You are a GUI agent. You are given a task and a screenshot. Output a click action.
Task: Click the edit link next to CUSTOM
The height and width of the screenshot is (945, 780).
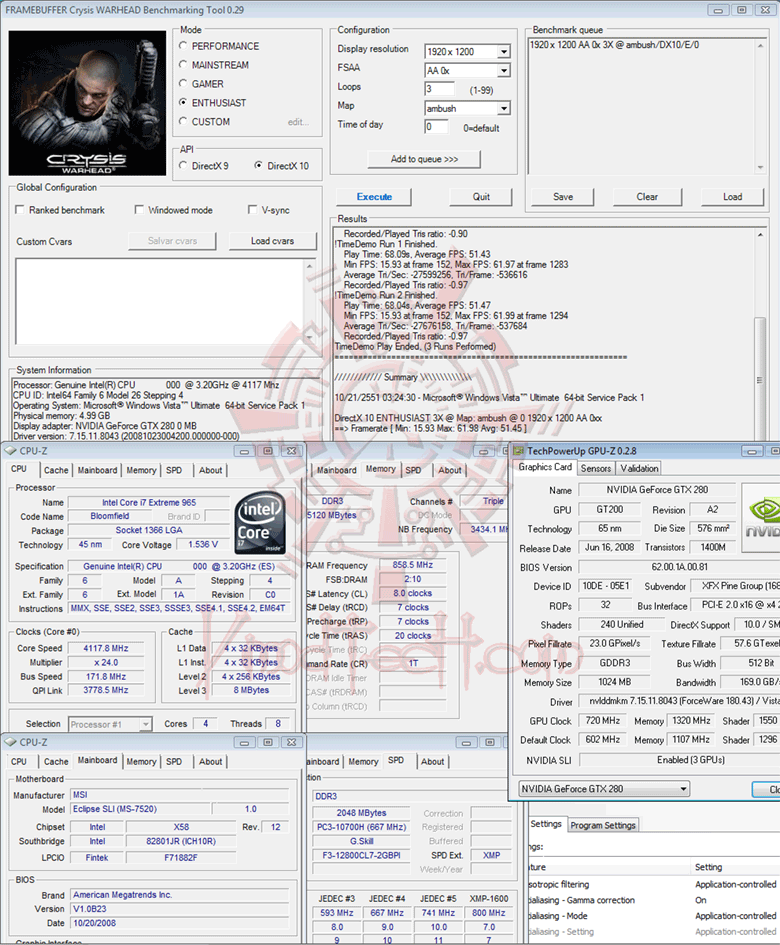(298, 122)
